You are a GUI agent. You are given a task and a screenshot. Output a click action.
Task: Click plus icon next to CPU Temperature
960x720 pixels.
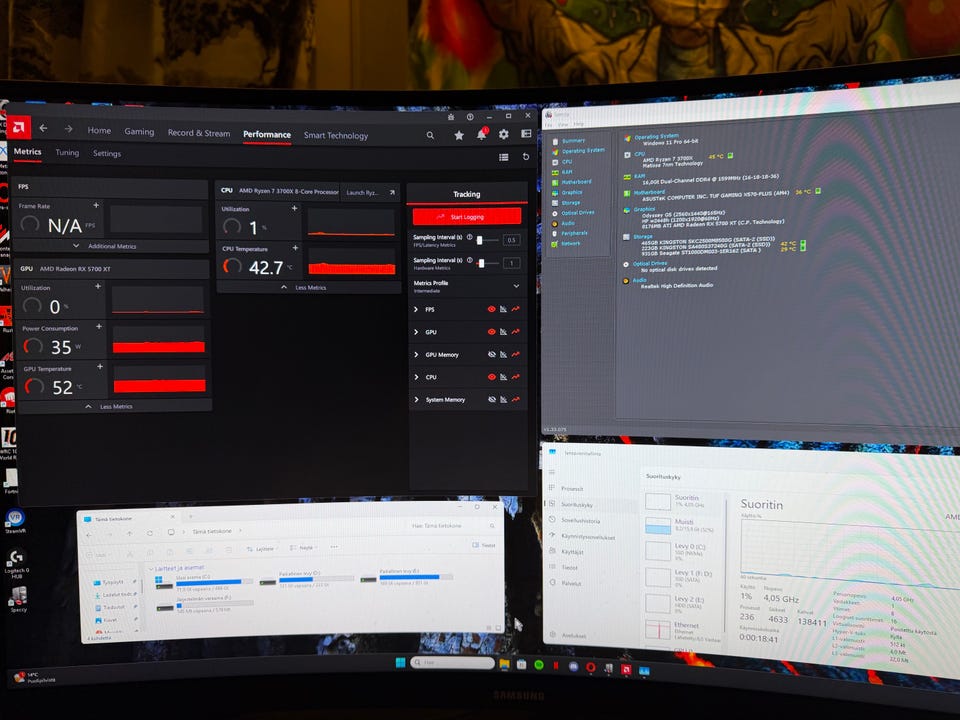pos(295,248)
